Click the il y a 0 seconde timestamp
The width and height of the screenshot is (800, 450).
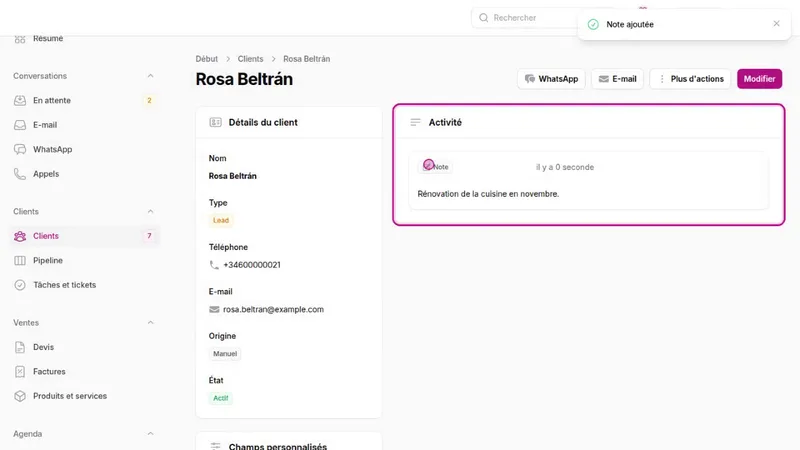[x=565, y=167]
